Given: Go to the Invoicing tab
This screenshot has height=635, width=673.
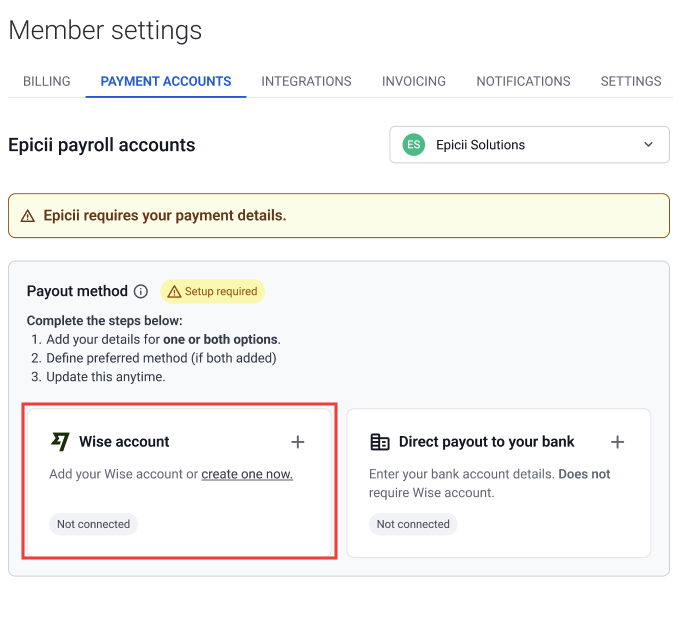Looking at the screenshot, I should [x=414, y=81].
